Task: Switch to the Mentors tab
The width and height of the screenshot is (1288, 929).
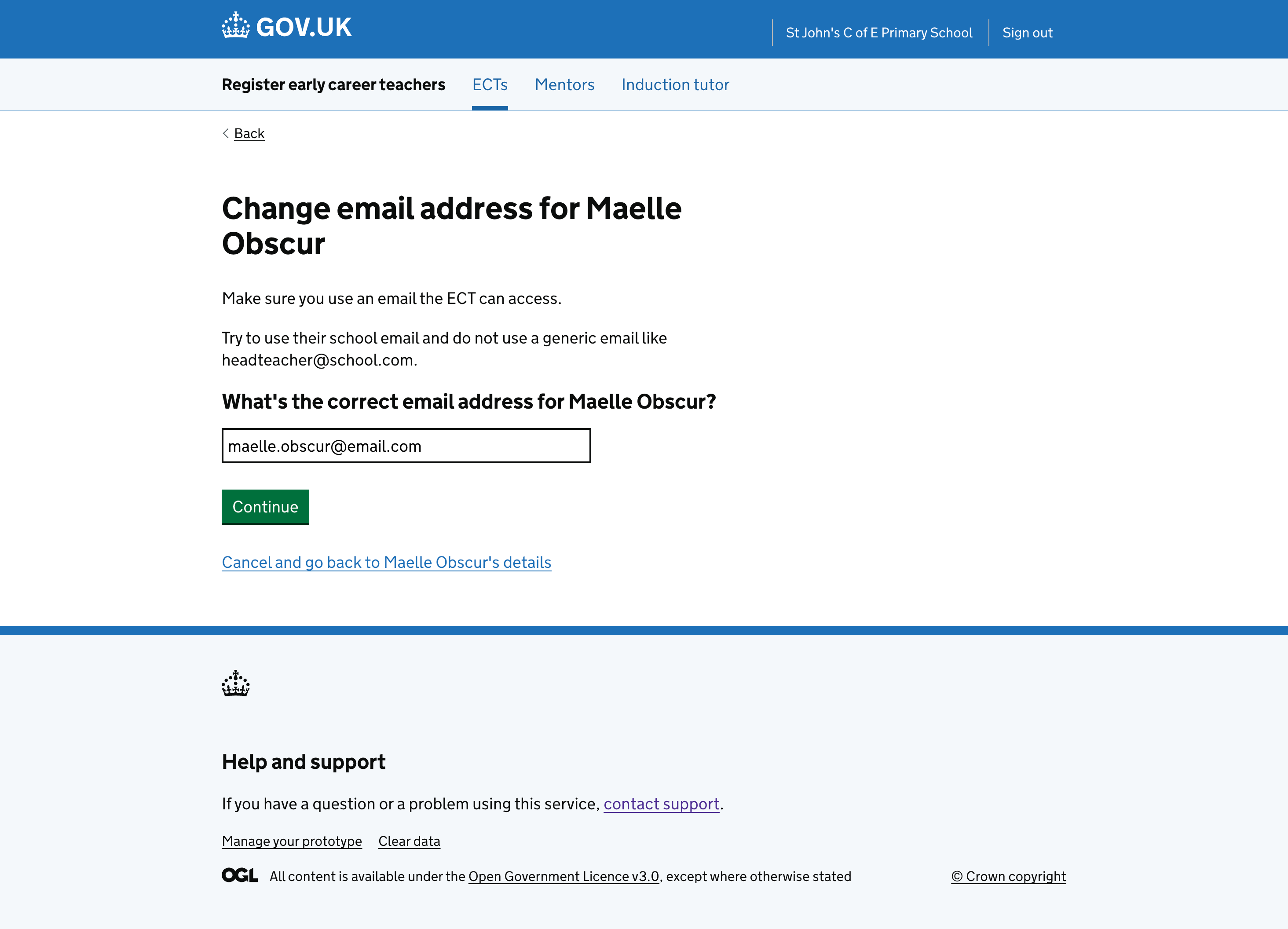Action: coord(564,84)
